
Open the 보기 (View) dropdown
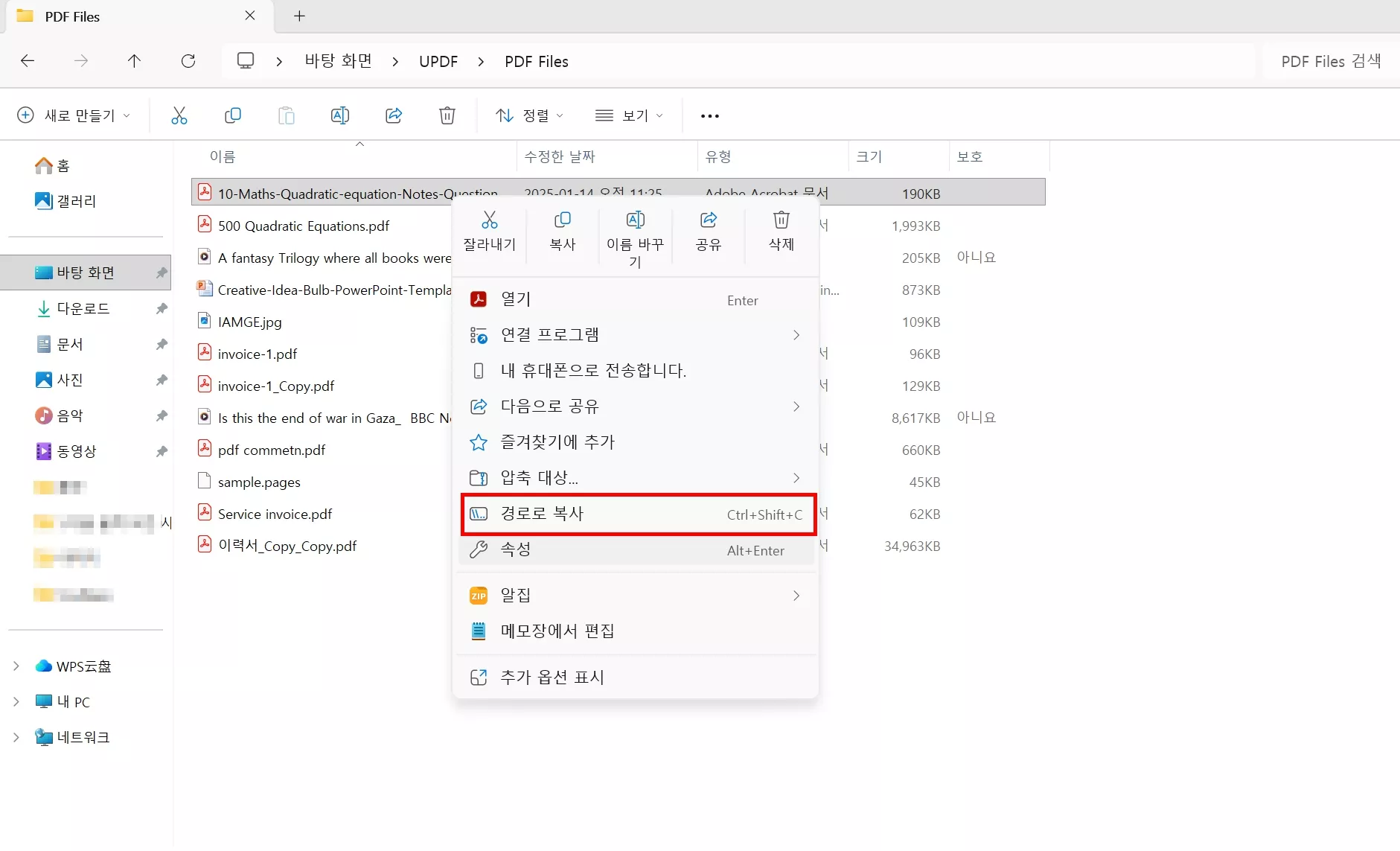click(627, 115)
